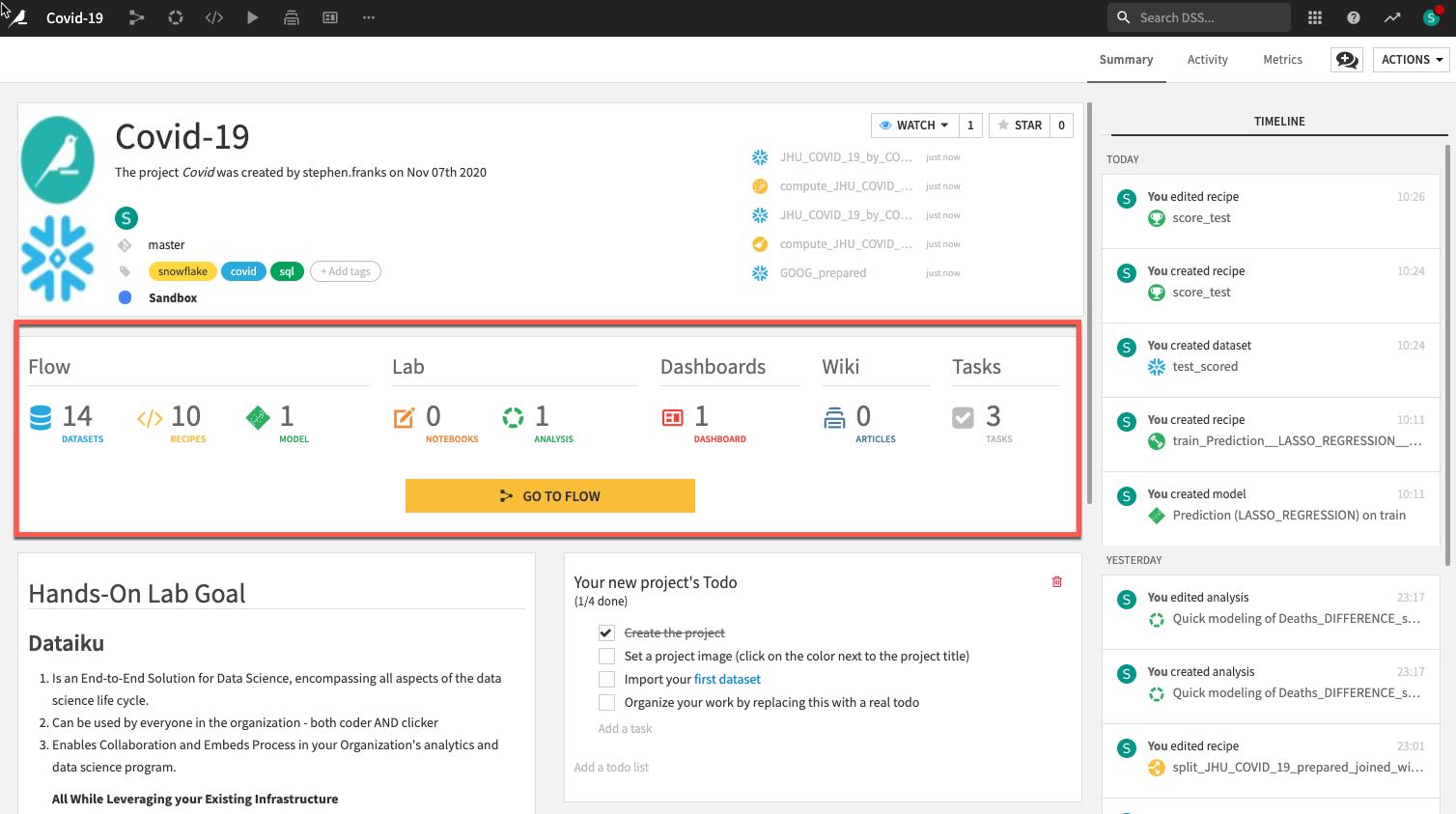Click the help question mark icon

1354,17
